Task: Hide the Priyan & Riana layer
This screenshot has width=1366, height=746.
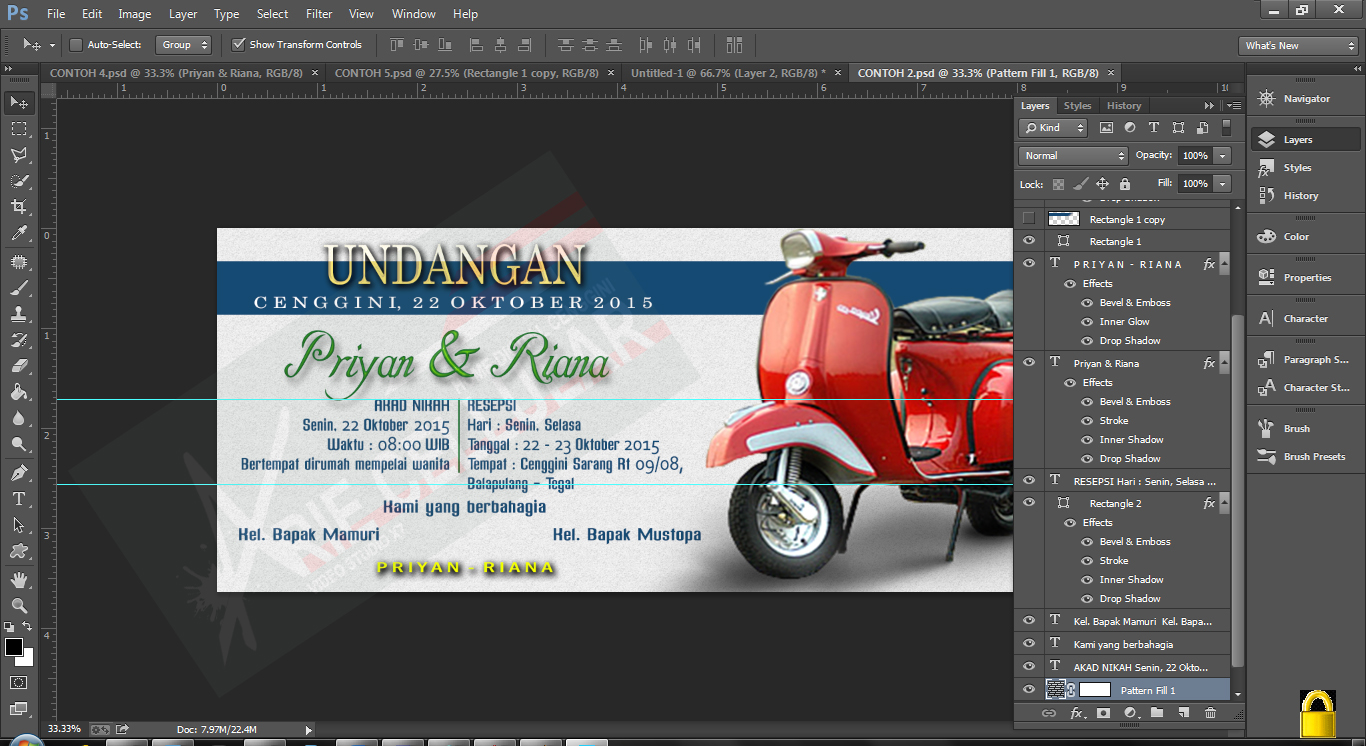Action: point(1028,362)
